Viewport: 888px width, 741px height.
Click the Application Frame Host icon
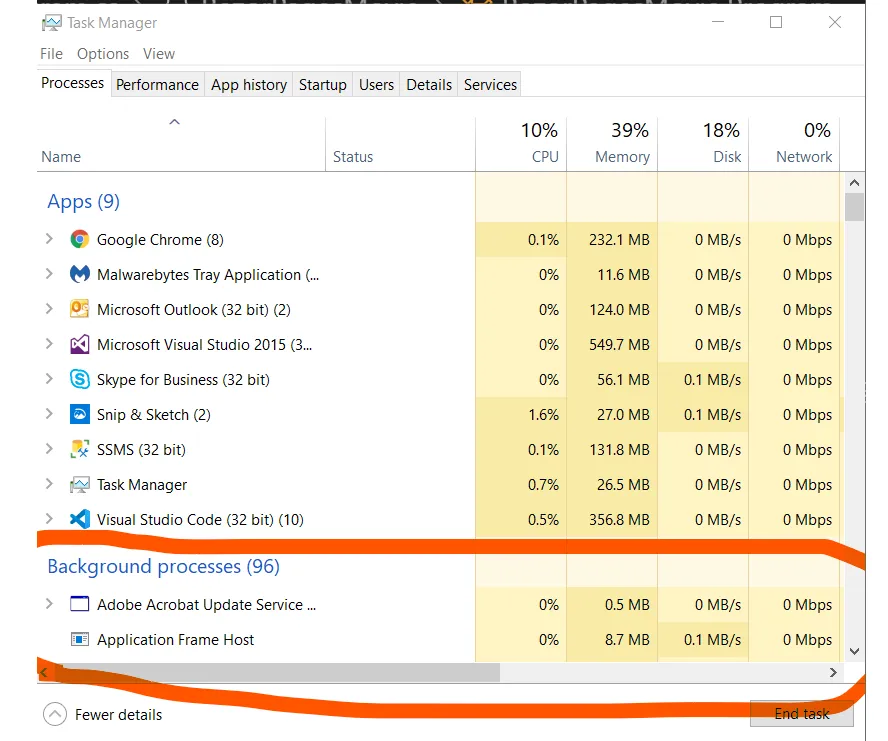tap(79, 640)
